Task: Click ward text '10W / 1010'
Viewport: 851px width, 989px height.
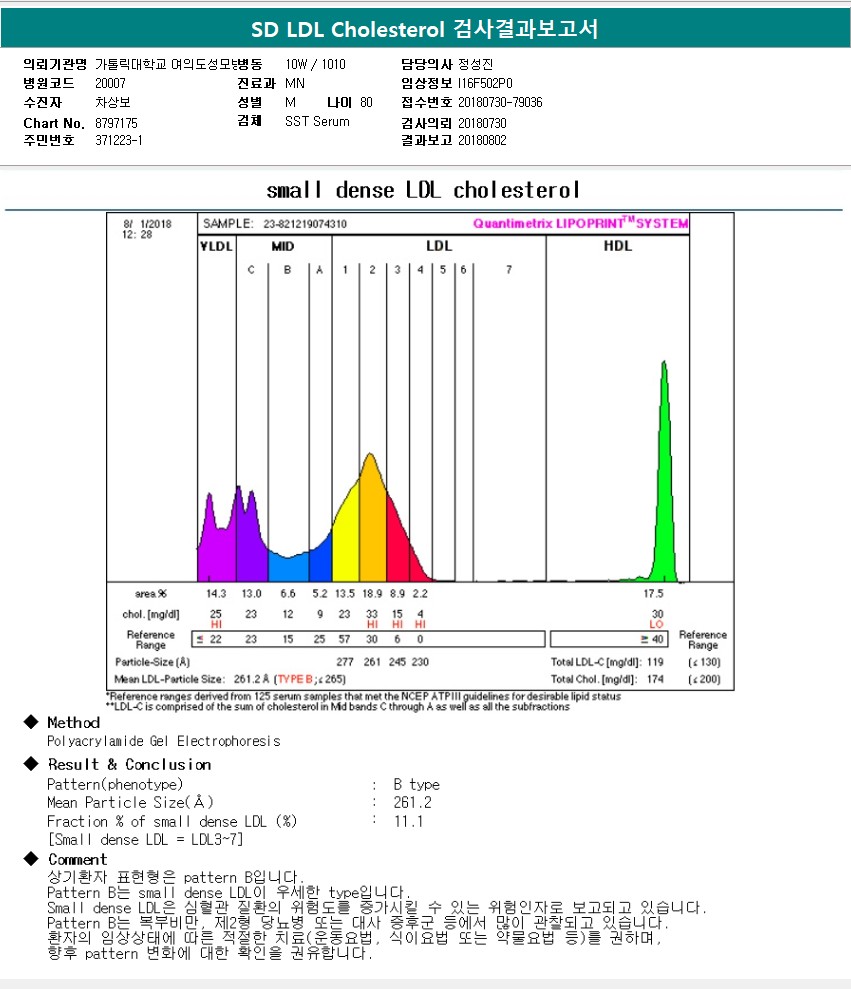Action: pos(315,64)
